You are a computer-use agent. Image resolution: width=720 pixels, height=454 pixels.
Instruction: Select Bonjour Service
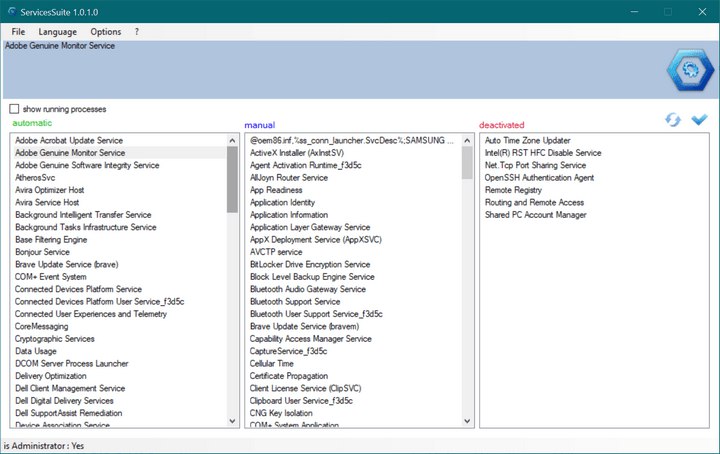42,252
